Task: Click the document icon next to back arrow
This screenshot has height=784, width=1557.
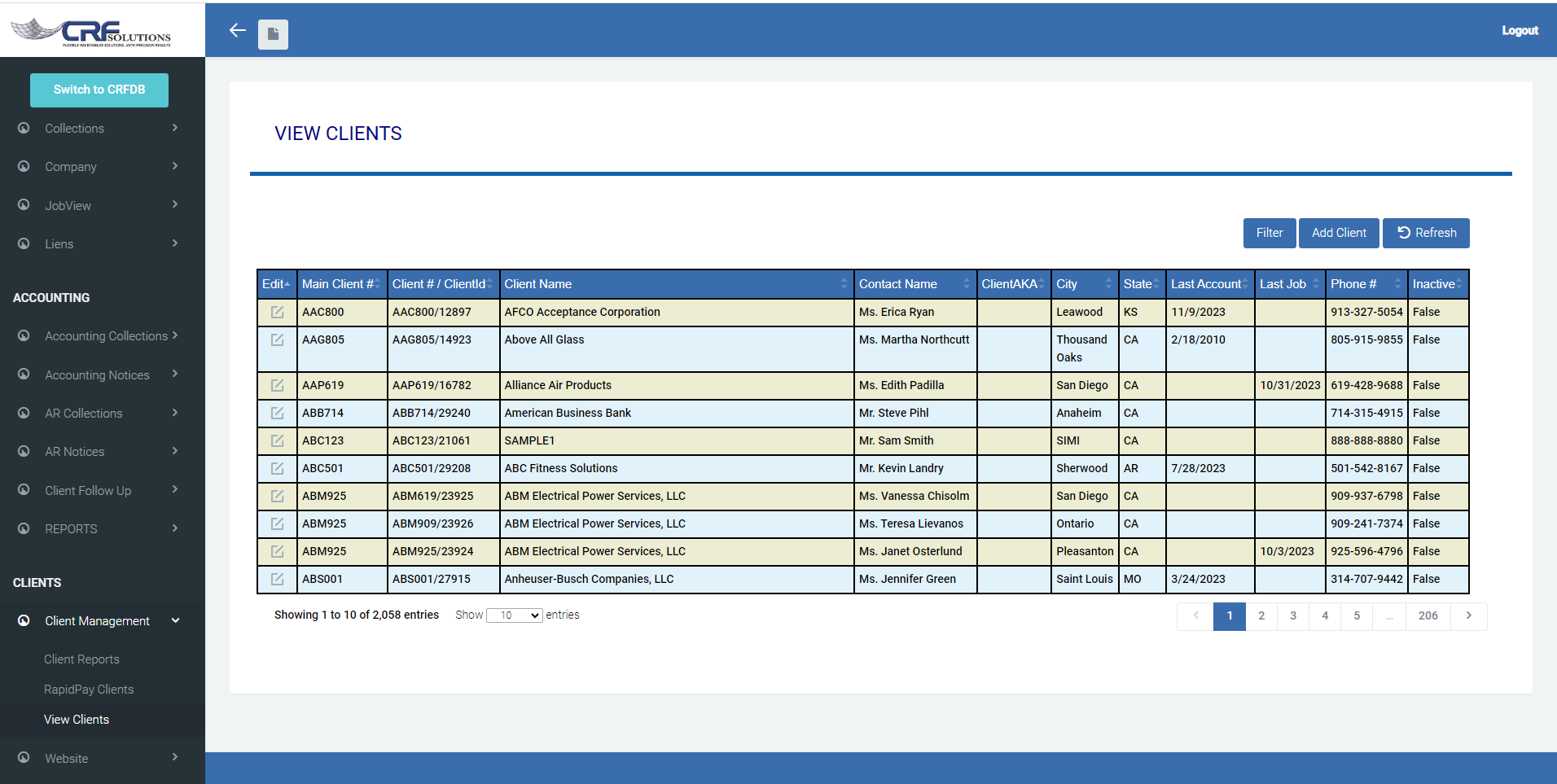Action: (x=273, y=33)
